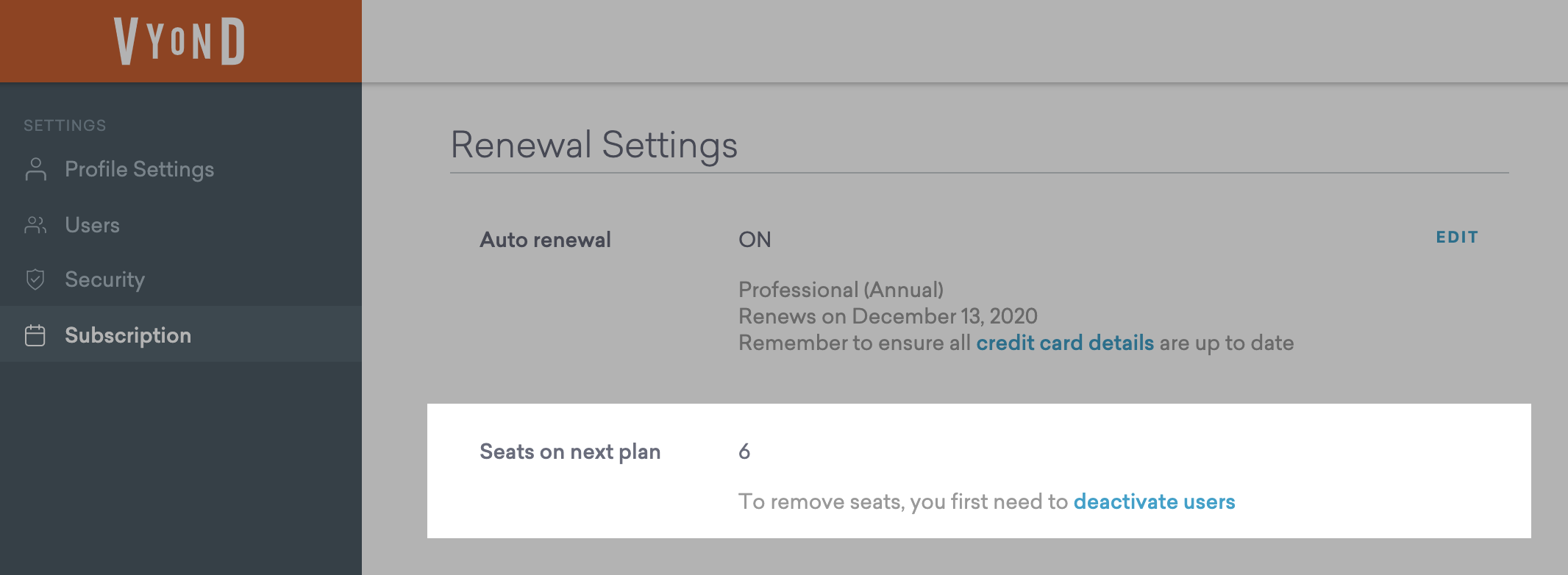Click the Seats on next plan label
1568x575 pixels.
pyautogui.click(x=570, y=451)
